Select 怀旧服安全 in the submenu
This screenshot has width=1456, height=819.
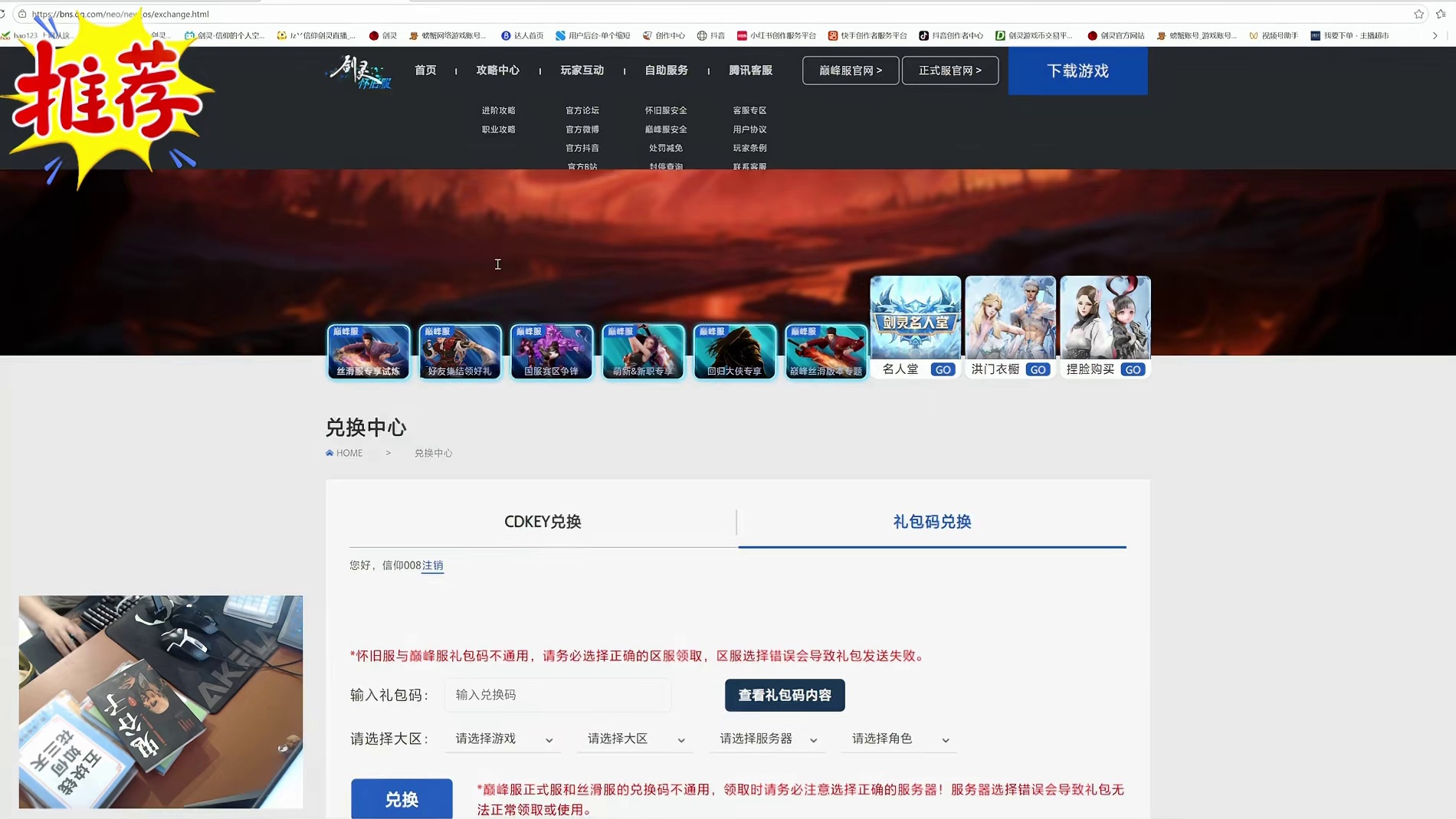[666, 110]
